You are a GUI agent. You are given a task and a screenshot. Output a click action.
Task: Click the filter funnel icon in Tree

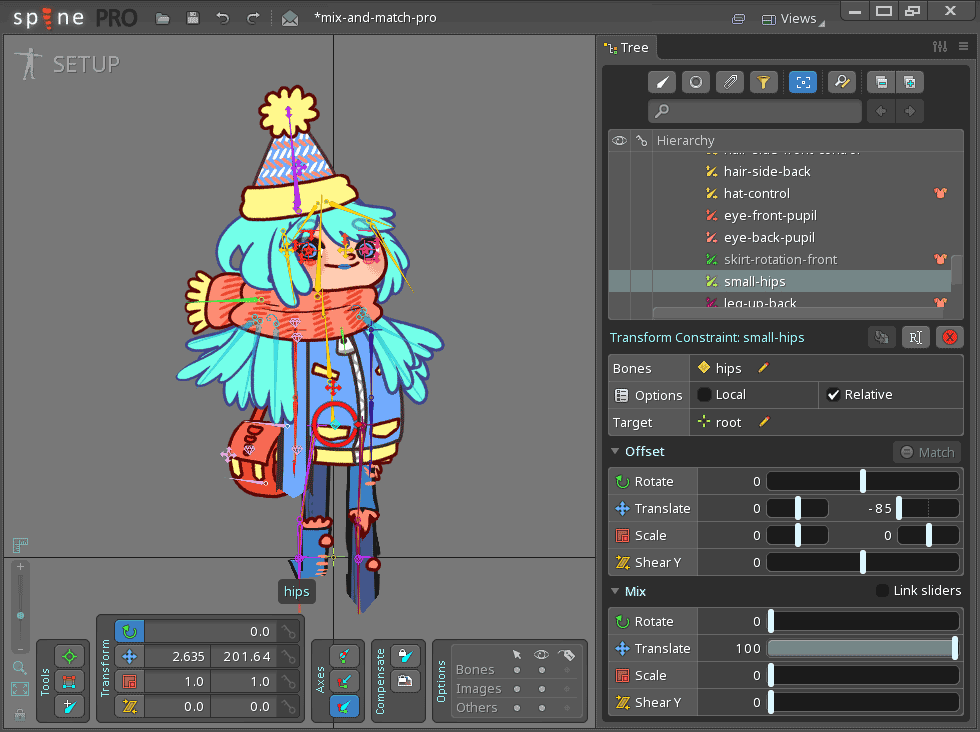pyautogui.click(x=762, y=83)
